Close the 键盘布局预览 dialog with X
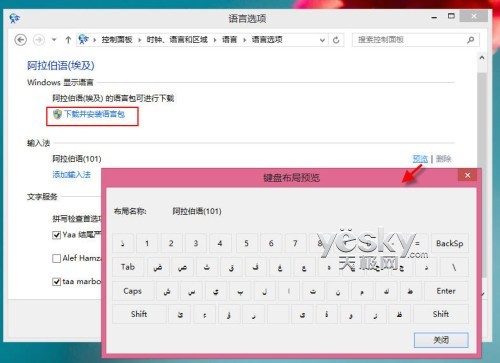 point(467,175)
